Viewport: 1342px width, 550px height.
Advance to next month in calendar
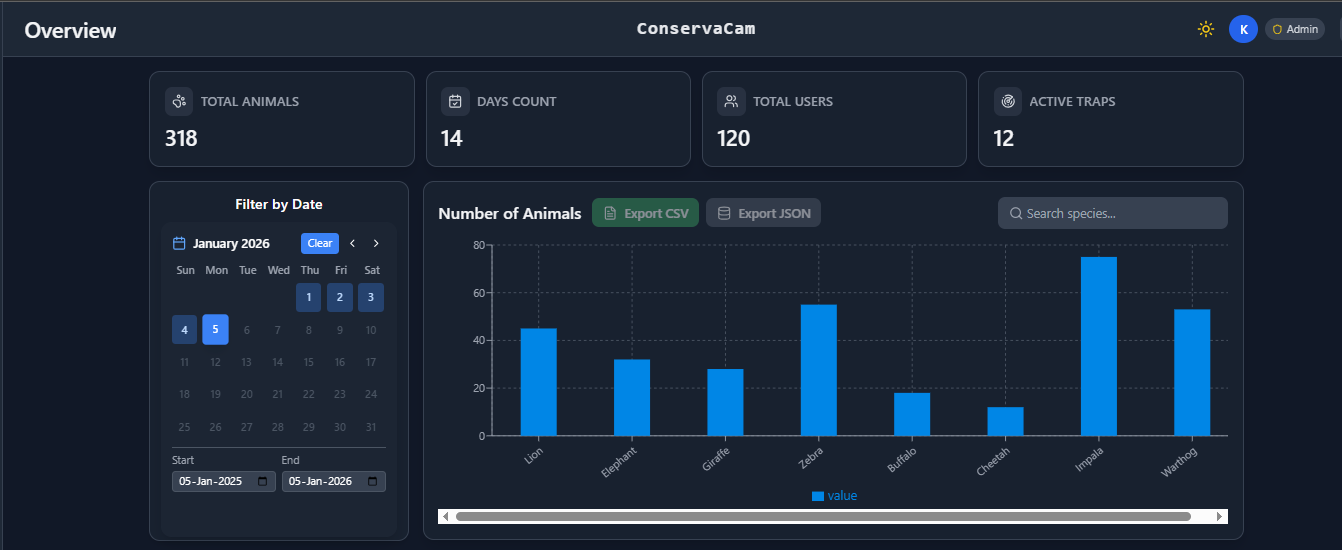[x=376, y=243]
